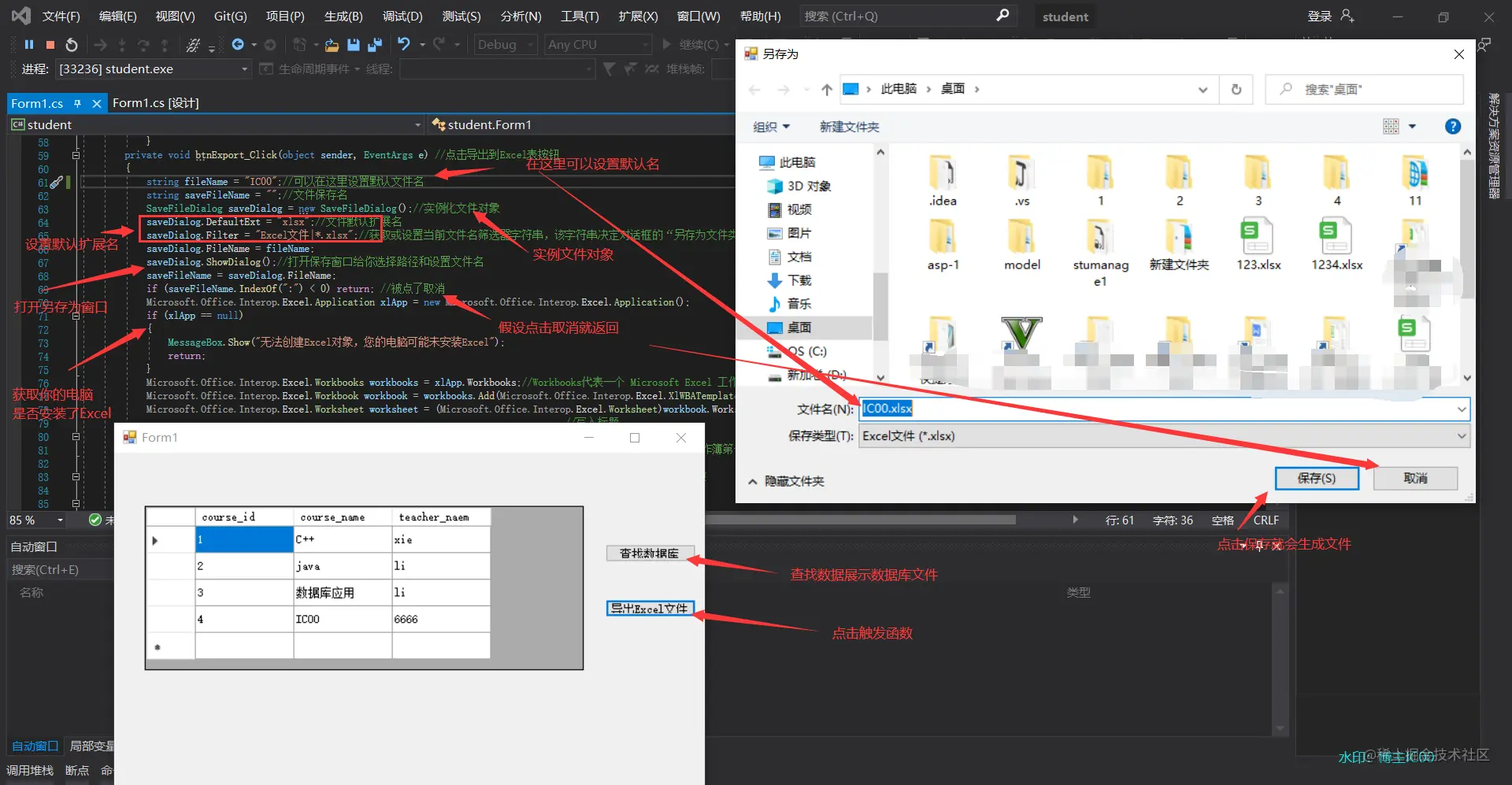Change view layout icon in Save As dialog

(x=1392, y=126)
